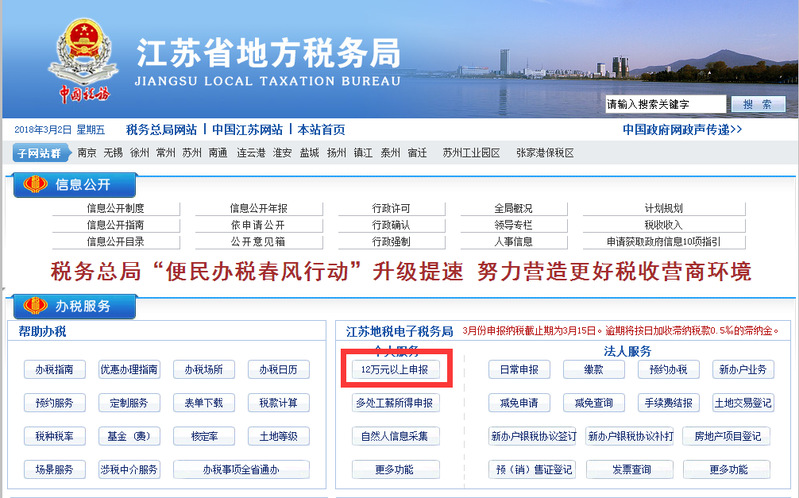Viewport: 799px width, 498px height.
Task: Select 连云港 sub-site link
Action: pos(251,153)
